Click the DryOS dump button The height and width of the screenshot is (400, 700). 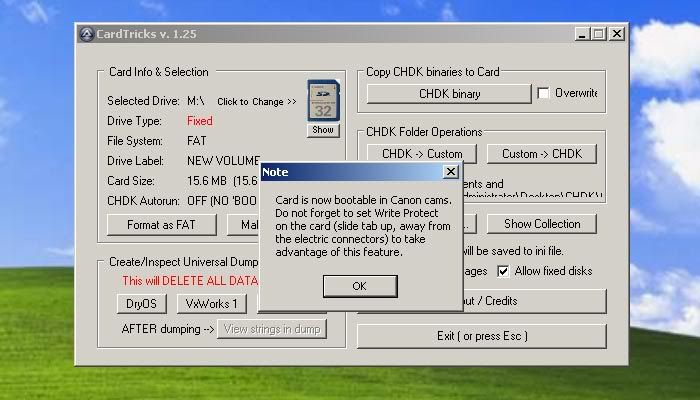(142, 304)
